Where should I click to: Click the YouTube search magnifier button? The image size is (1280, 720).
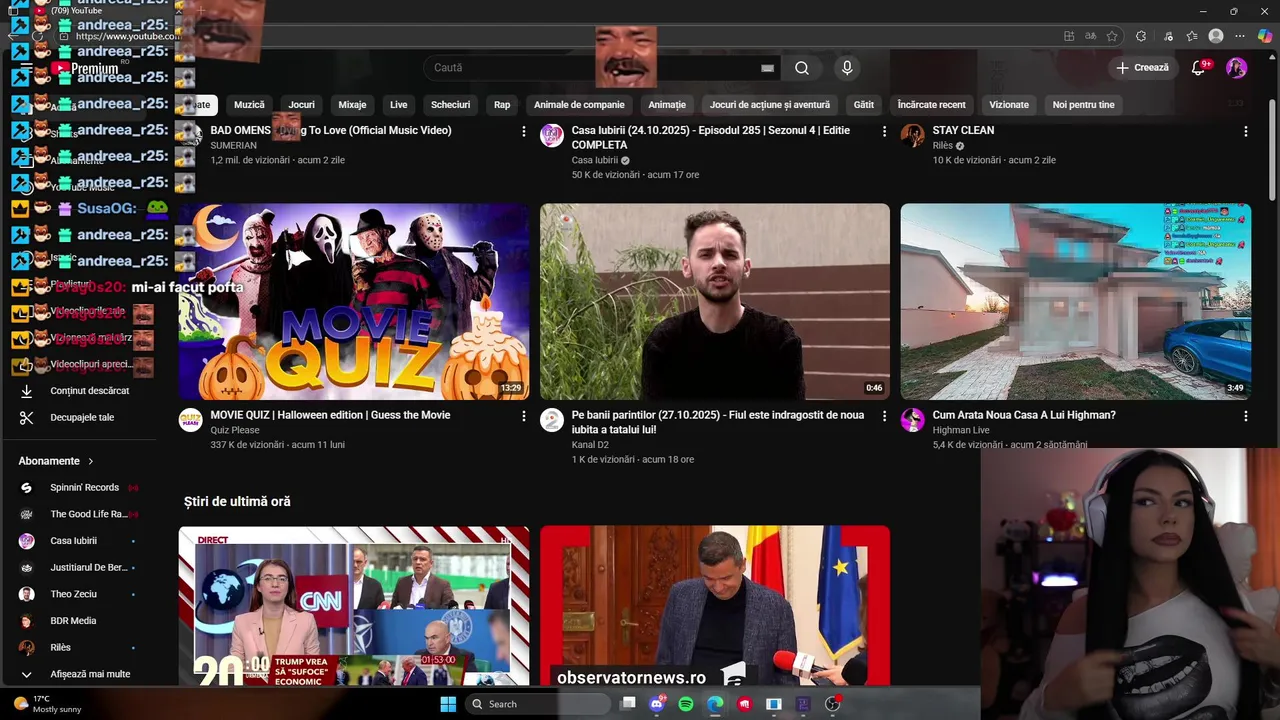point(802,68)
